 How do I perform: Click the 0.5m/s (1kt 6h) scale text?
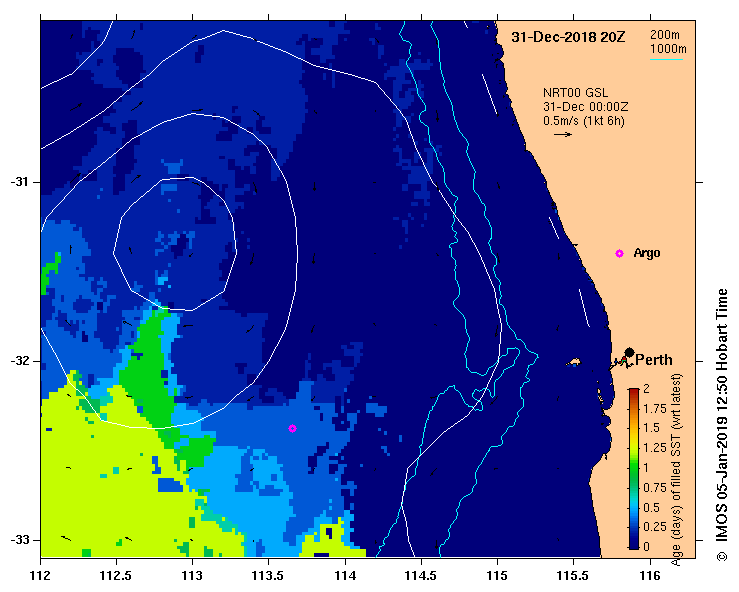(583, 121)
